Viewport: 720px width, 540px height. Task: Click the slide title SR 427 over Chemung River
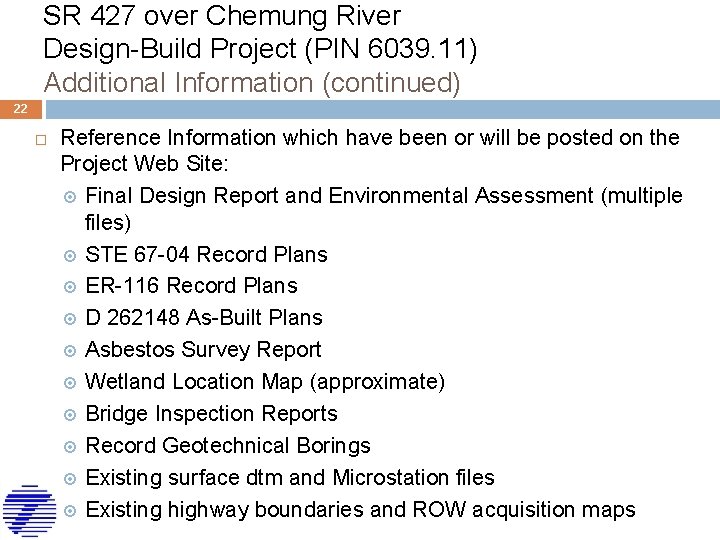(222, 16)
